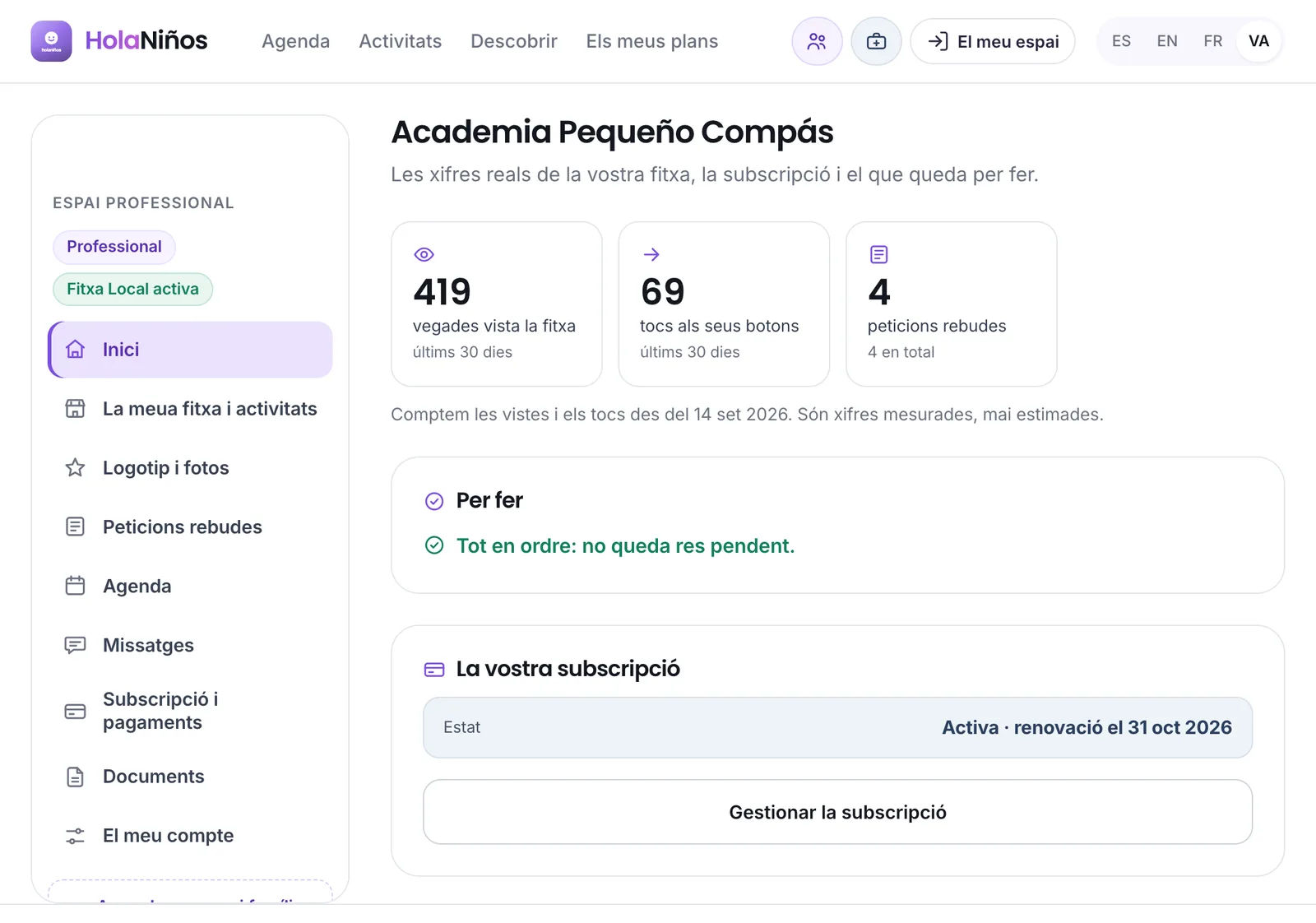Viewport: 1316px width, 923px height.
Task: Click the star icon for Logotip i fotos
Action: click(x=75, y=468)
